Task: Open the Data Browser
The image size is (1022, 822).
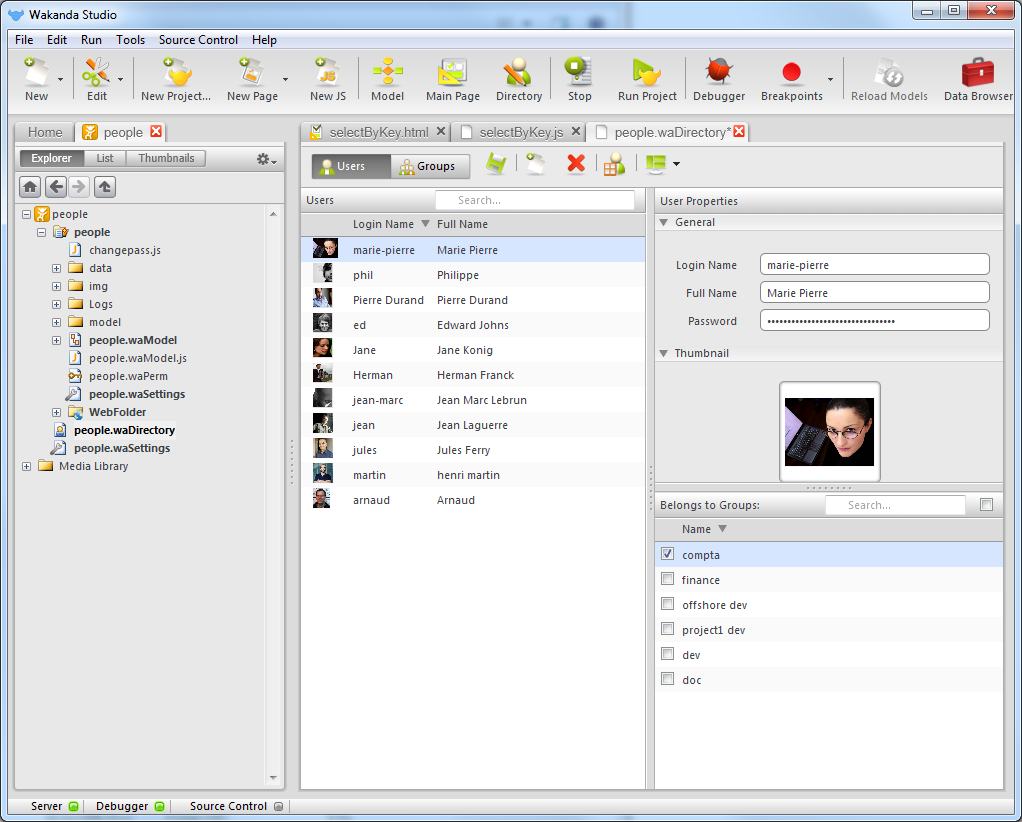Action: point(977,79)
